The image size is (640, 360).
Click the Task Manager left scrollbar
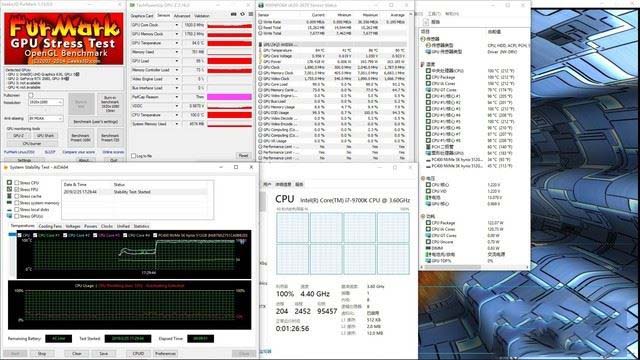point(262,202)
